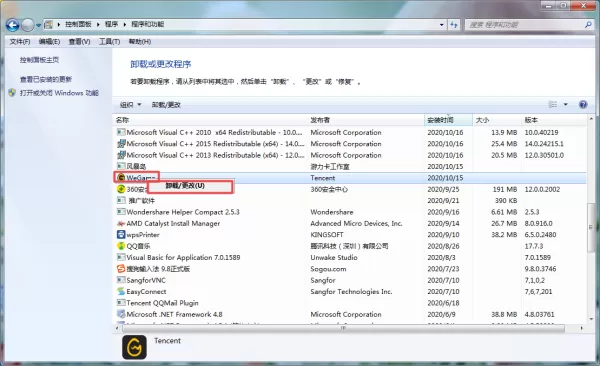Select the wpsPrinter program name
This screenshot has height=366, width=600.
click(143, 235)
